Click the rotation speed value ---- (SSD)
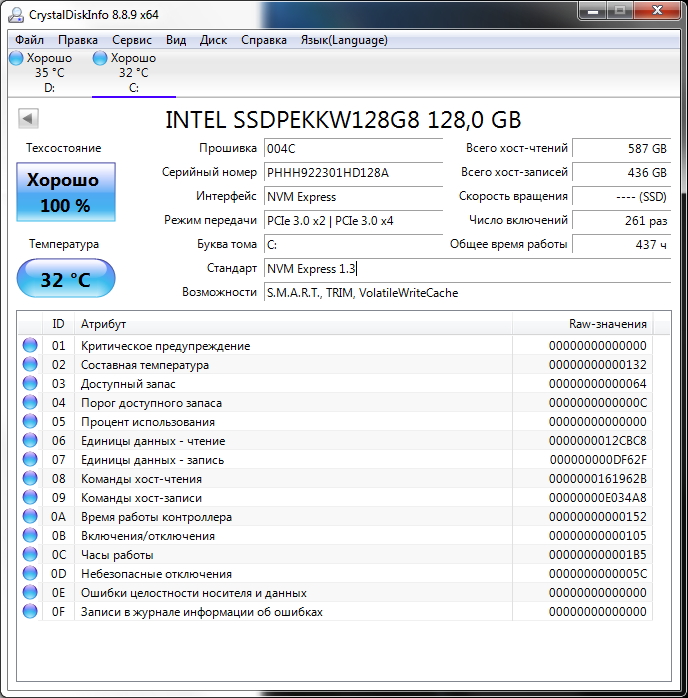 621,196
